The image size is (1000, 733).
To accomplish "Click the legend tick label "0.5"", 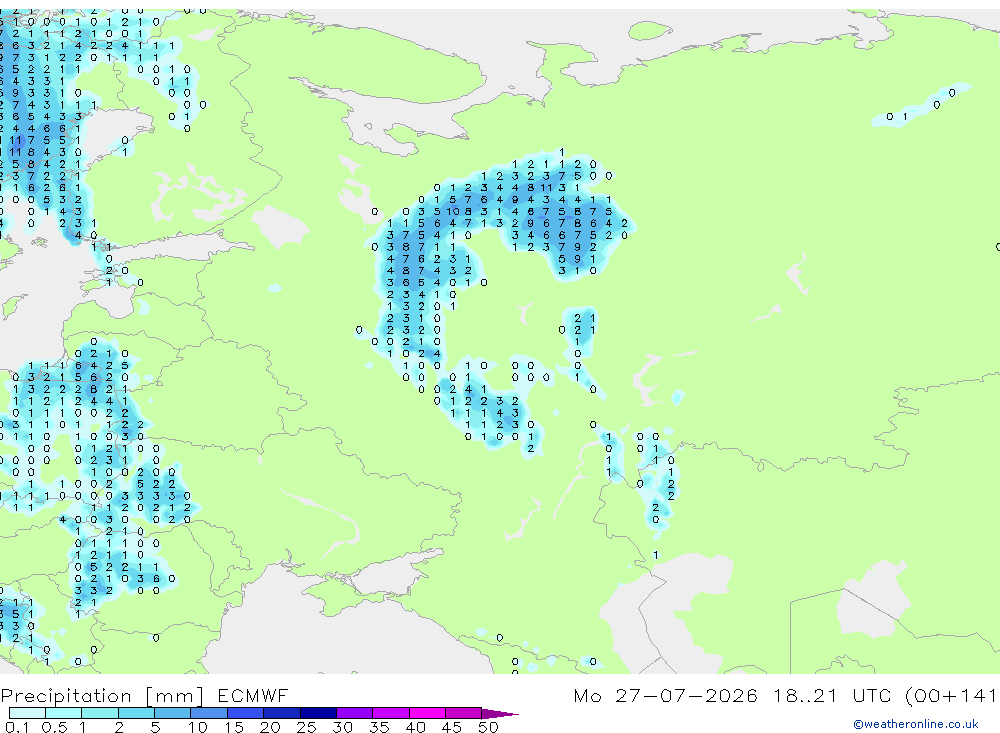I will coord(54,727).
